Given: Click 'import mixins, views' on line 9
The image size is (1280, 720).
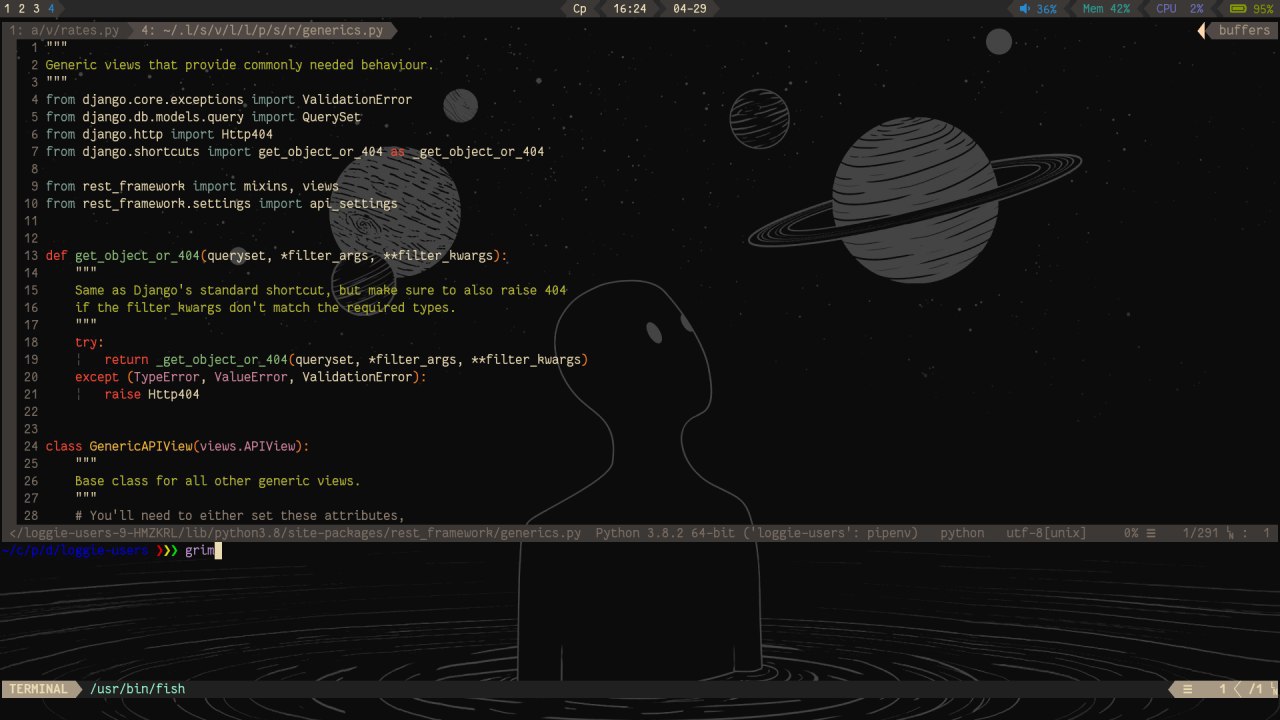Looking at the screenshot, I should [x=265, y=187].
